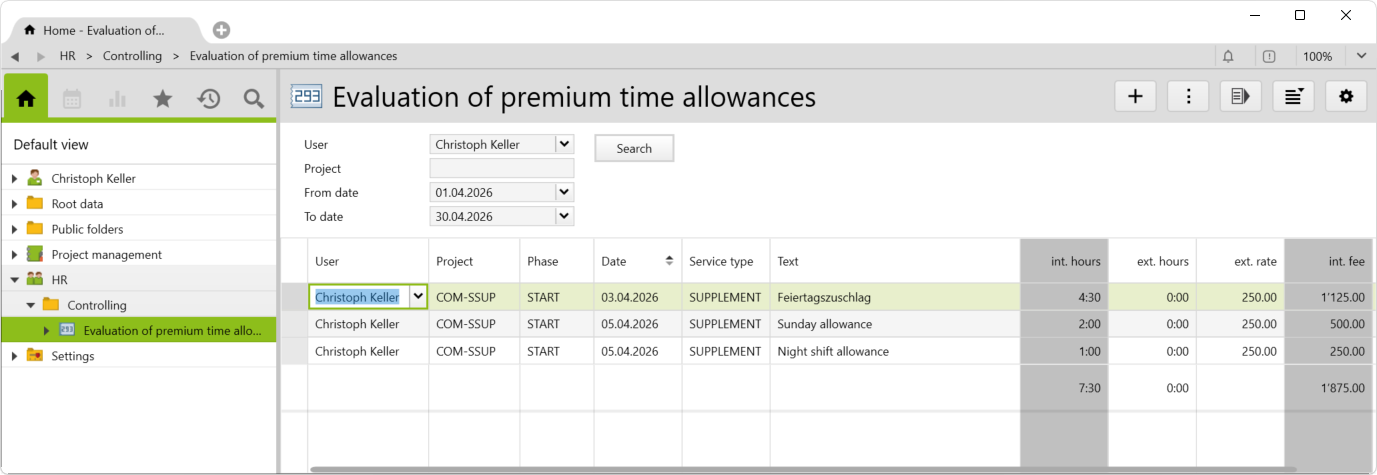The image size is (1377, 475).
Task: Open the settings gear in toolbar
Action: tap(1346, 96)
